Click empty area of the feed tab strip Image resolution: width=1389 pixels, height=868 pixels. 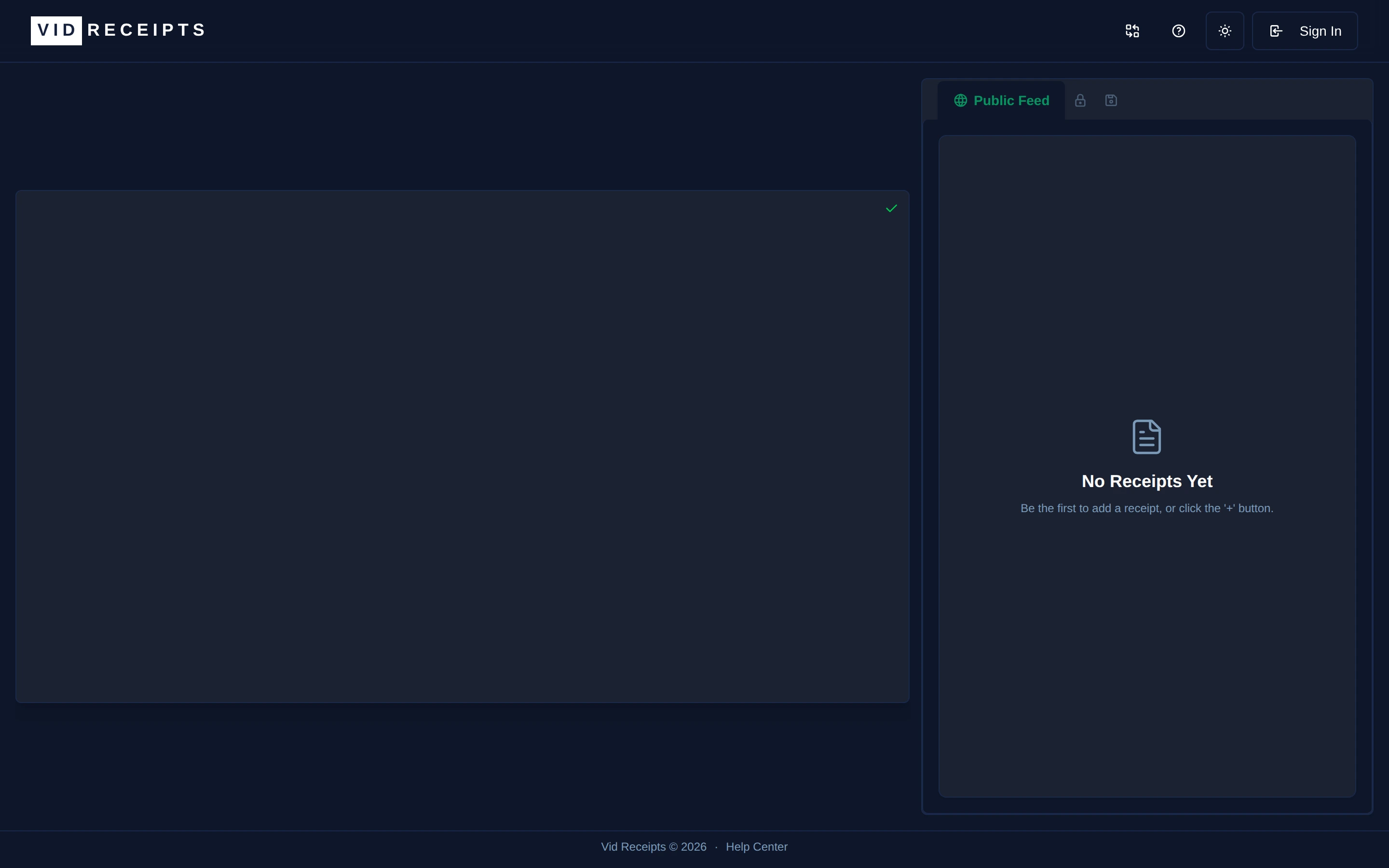(1240, 100)
